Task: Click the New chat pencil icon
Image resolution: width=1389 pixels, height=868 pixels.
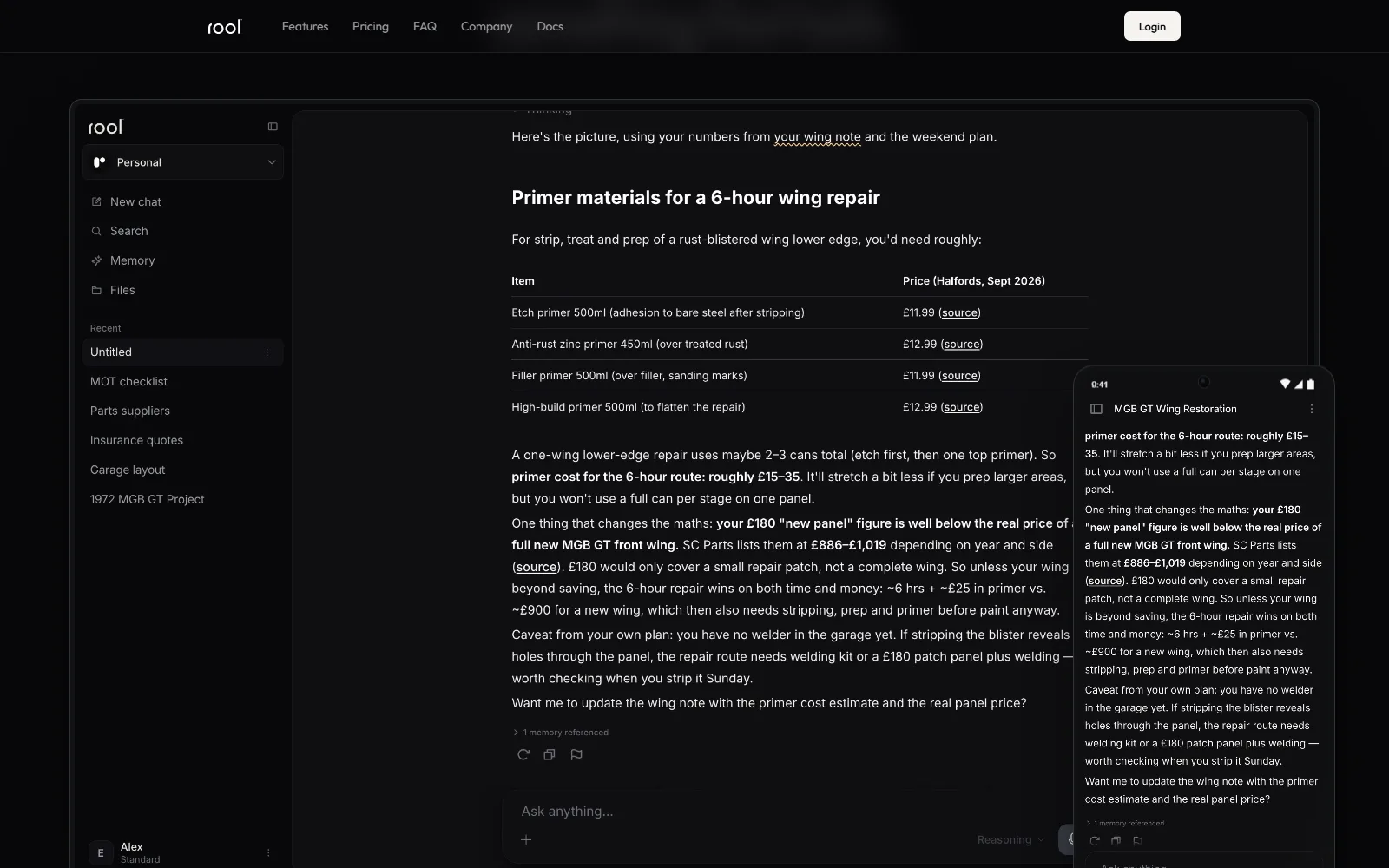Action: coord(96,201)
